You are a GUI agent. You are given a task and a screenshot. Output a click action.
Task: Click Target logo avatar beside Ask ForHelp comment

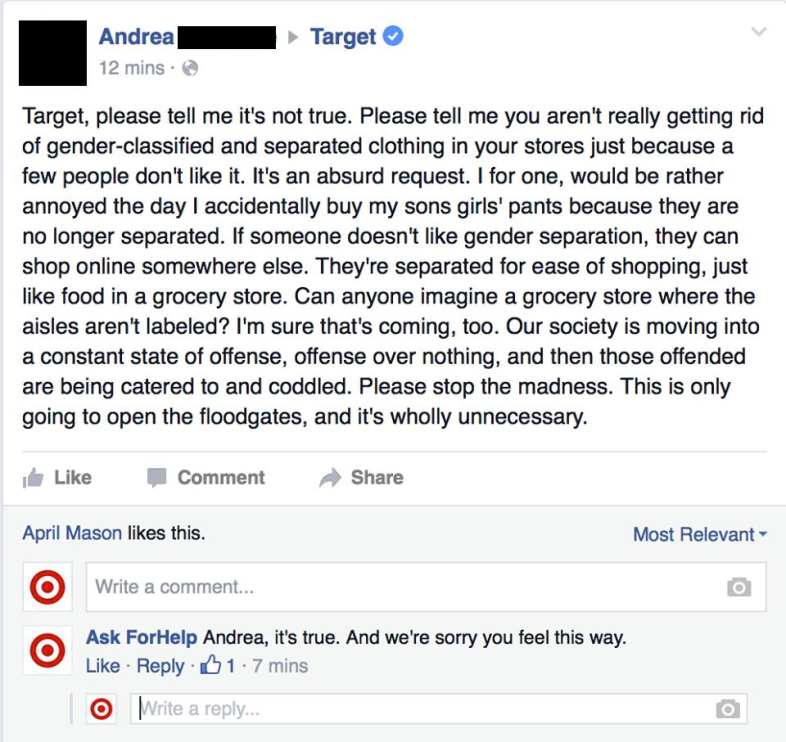tap(48, 650)
